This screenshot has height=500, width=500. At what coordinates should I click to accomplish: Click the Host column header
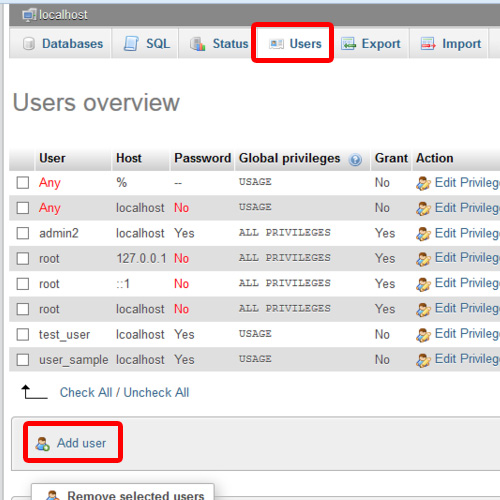coord(129,158)
